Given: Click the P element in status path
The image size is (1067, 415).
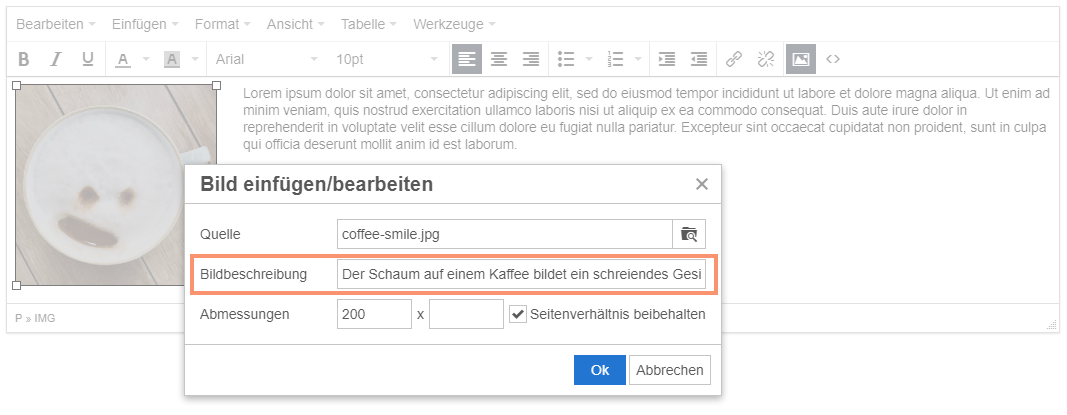Looking at the screenshot, I should click(18, 318).
